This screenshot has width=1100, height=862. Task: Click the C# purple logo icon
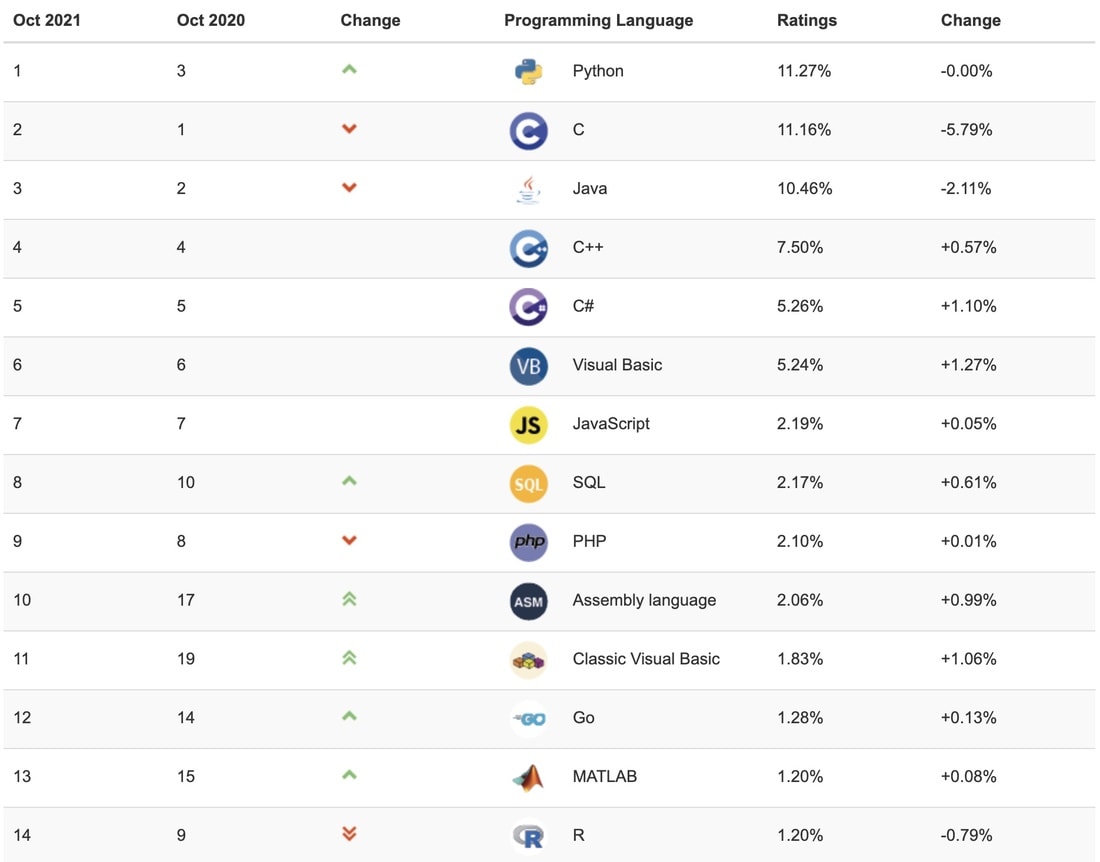pos(528,307)
